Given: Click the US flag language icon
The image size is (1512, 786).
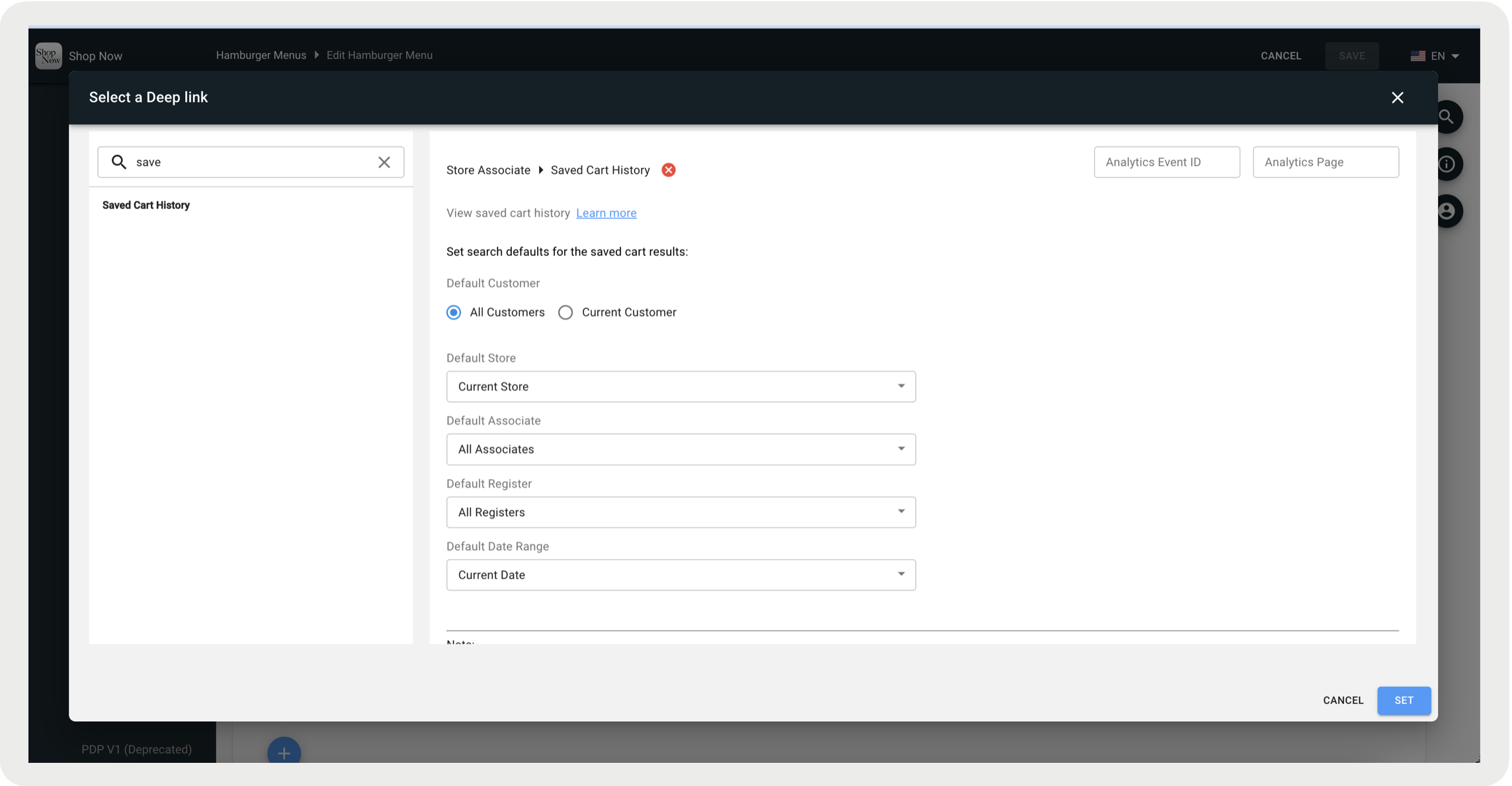Looking at the screenshot, I should pos(1417,56).
